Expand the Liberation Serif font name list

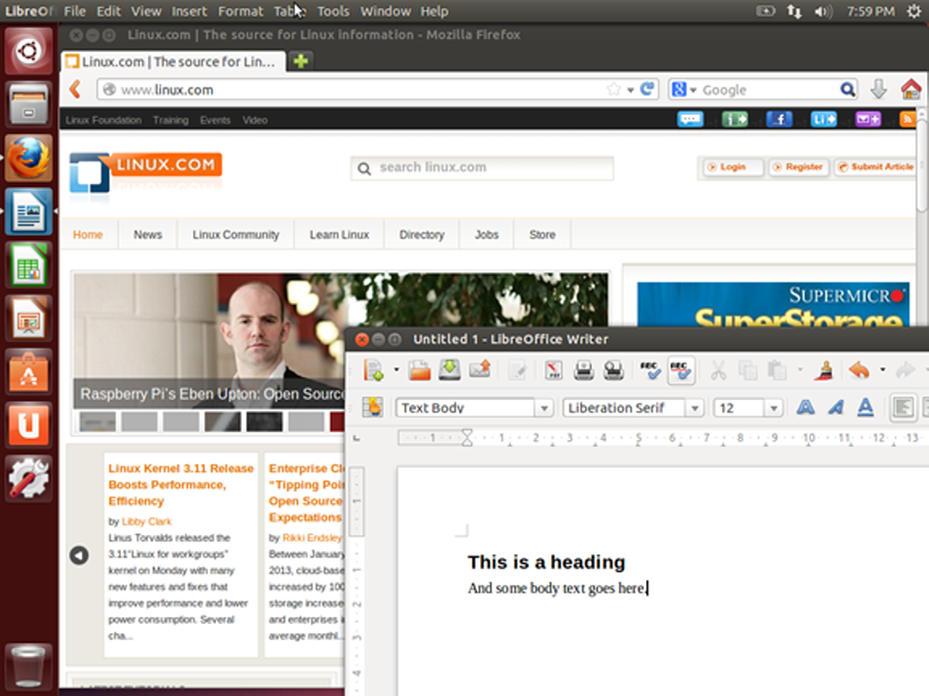[695, 408]
